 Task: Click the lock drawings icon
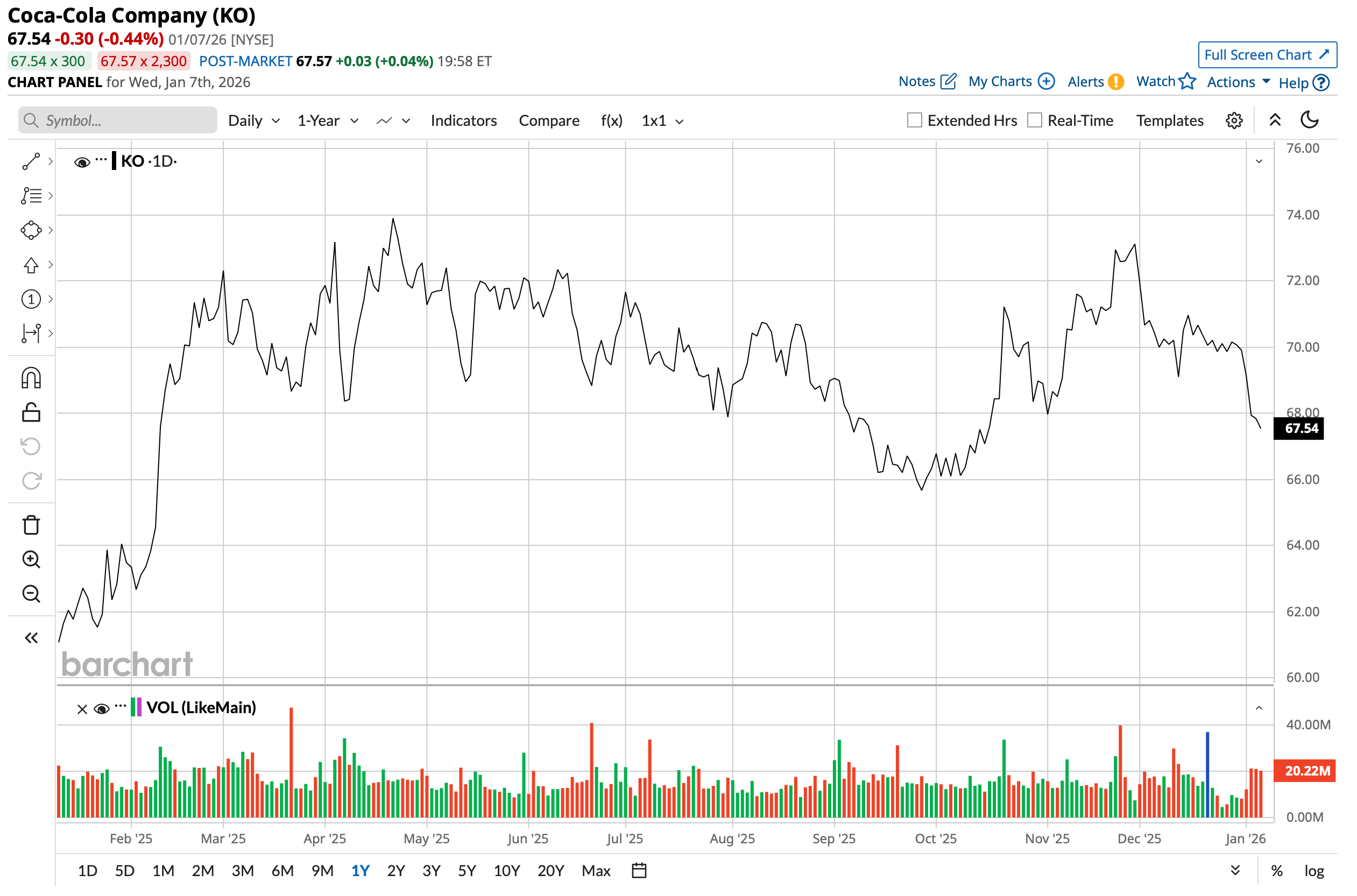pyautogui.click(x=31, y=413)
